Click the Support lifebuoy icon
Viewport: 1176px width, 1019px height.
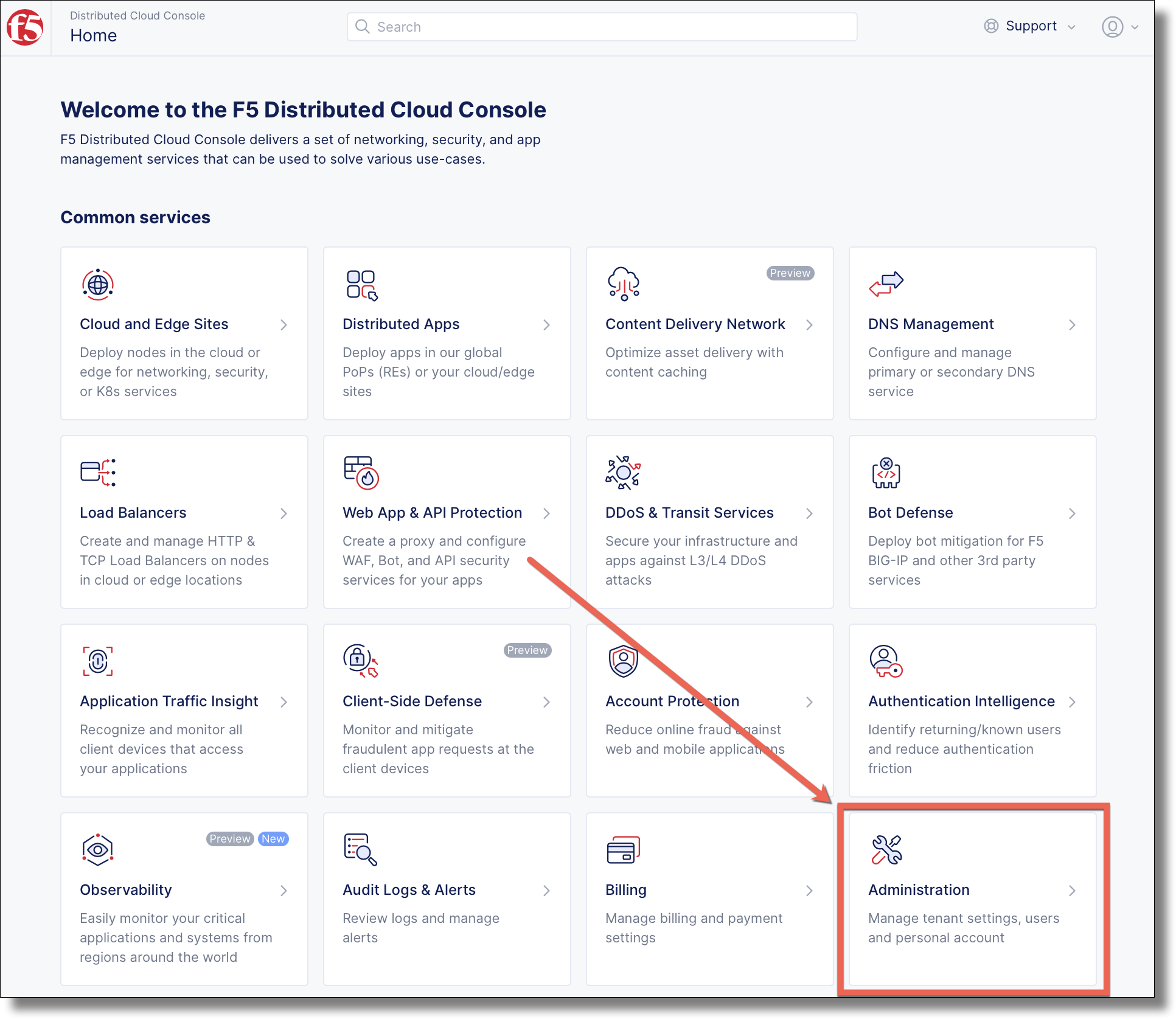[991, 26]
